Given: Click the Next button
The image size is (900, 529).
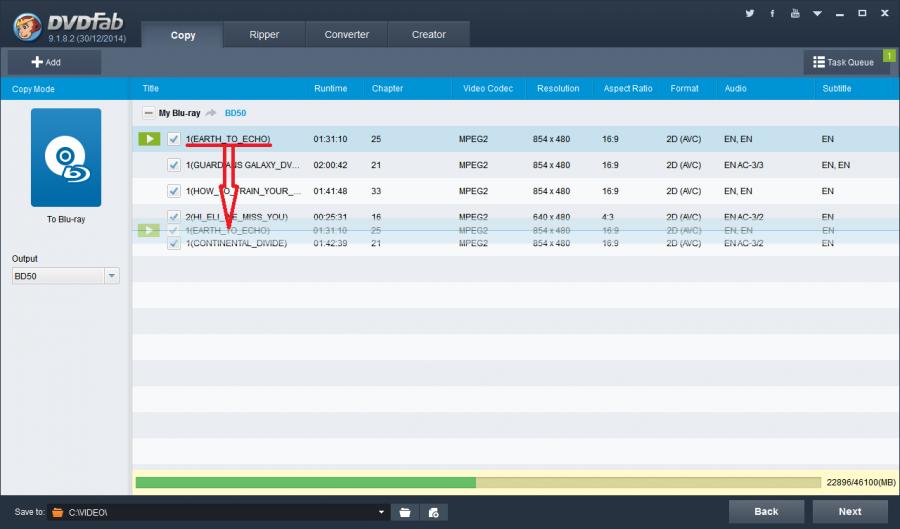Looking at the screenshot, I should [849, 511].
